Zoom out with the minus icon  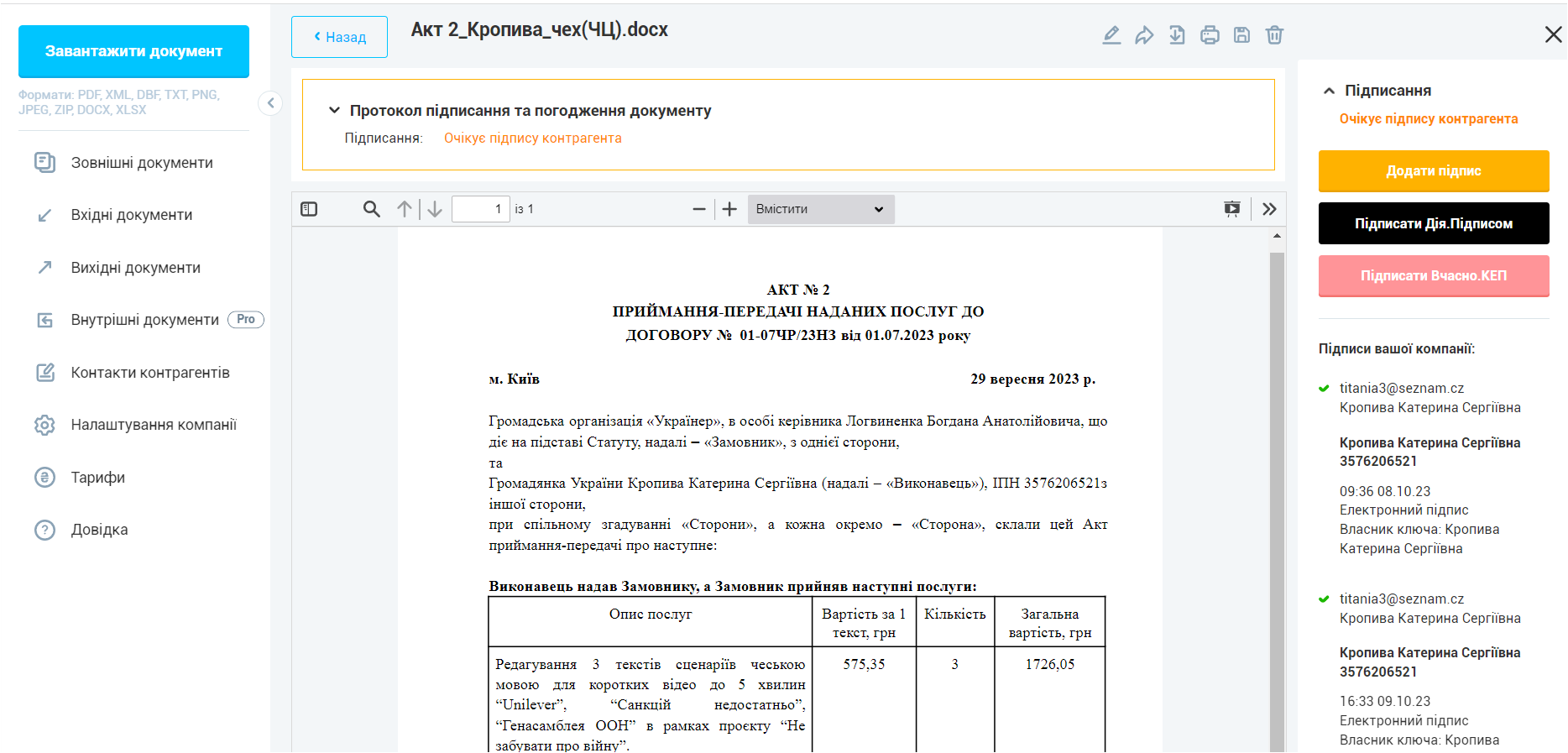698,209
